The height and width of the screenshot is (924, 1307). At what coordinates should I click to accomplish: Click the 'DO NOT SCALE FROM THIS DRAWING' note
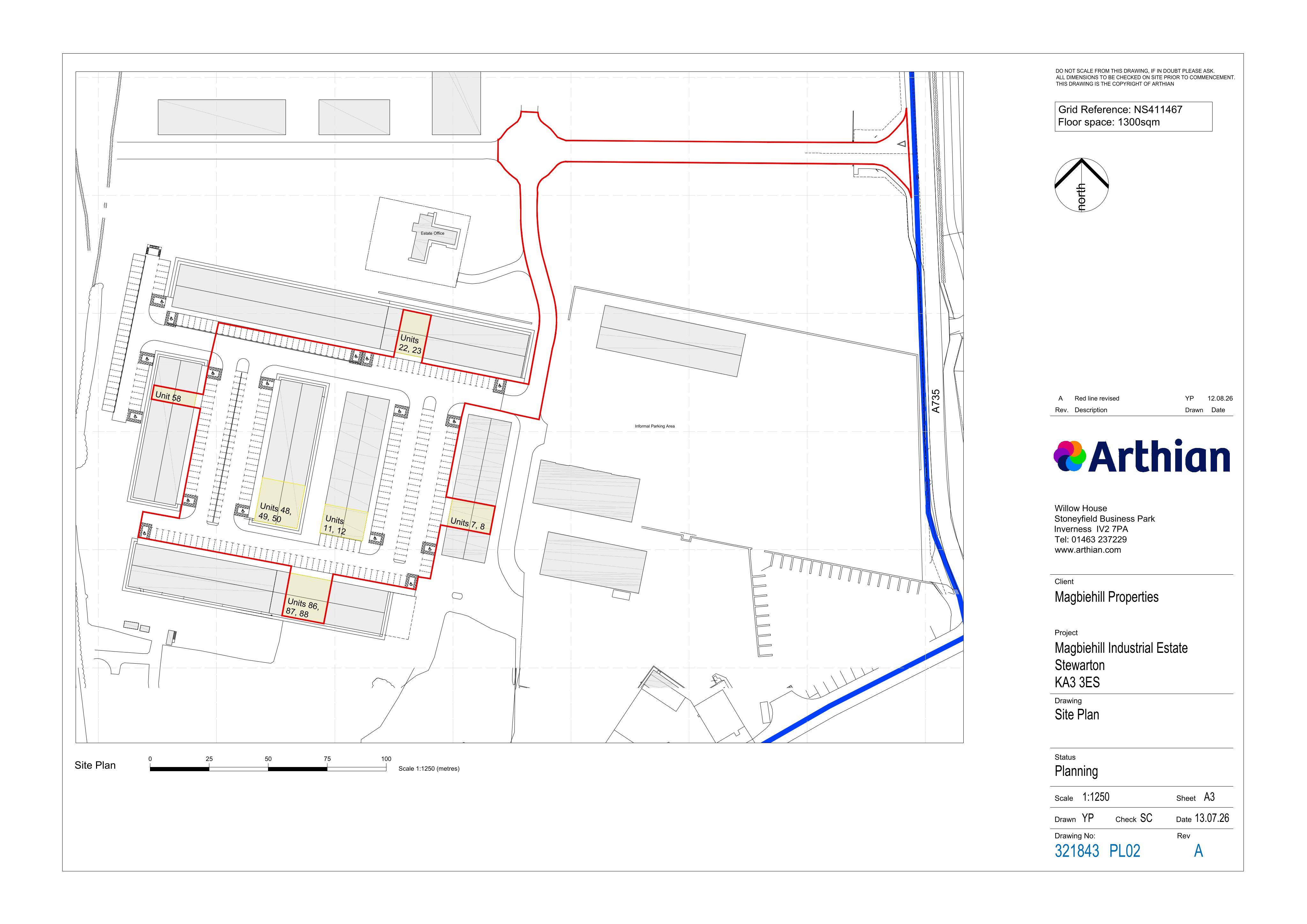pos(1135,71)
